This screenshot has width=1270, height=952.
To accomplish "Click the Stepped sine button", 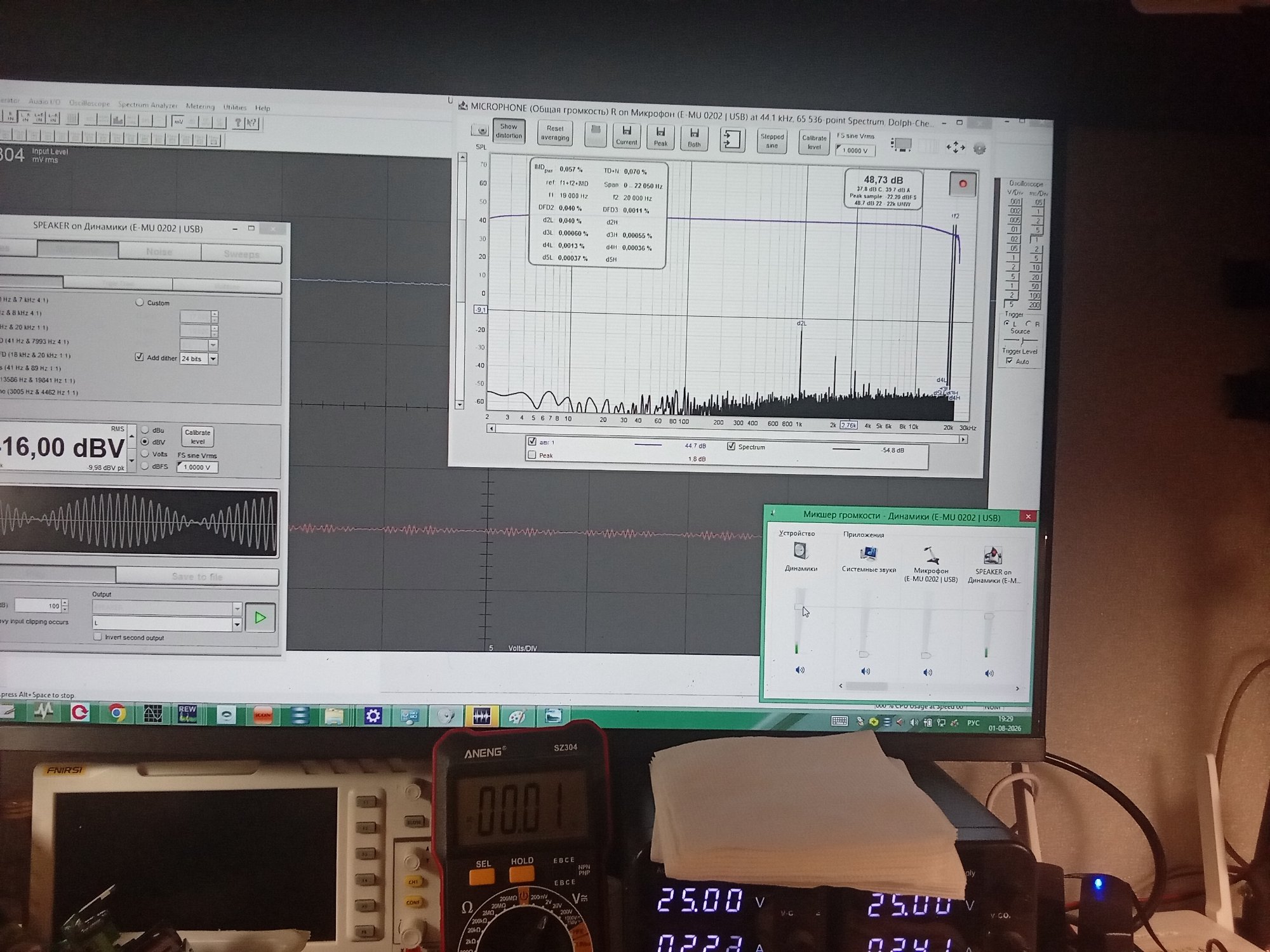I will (x=772, y=141).
